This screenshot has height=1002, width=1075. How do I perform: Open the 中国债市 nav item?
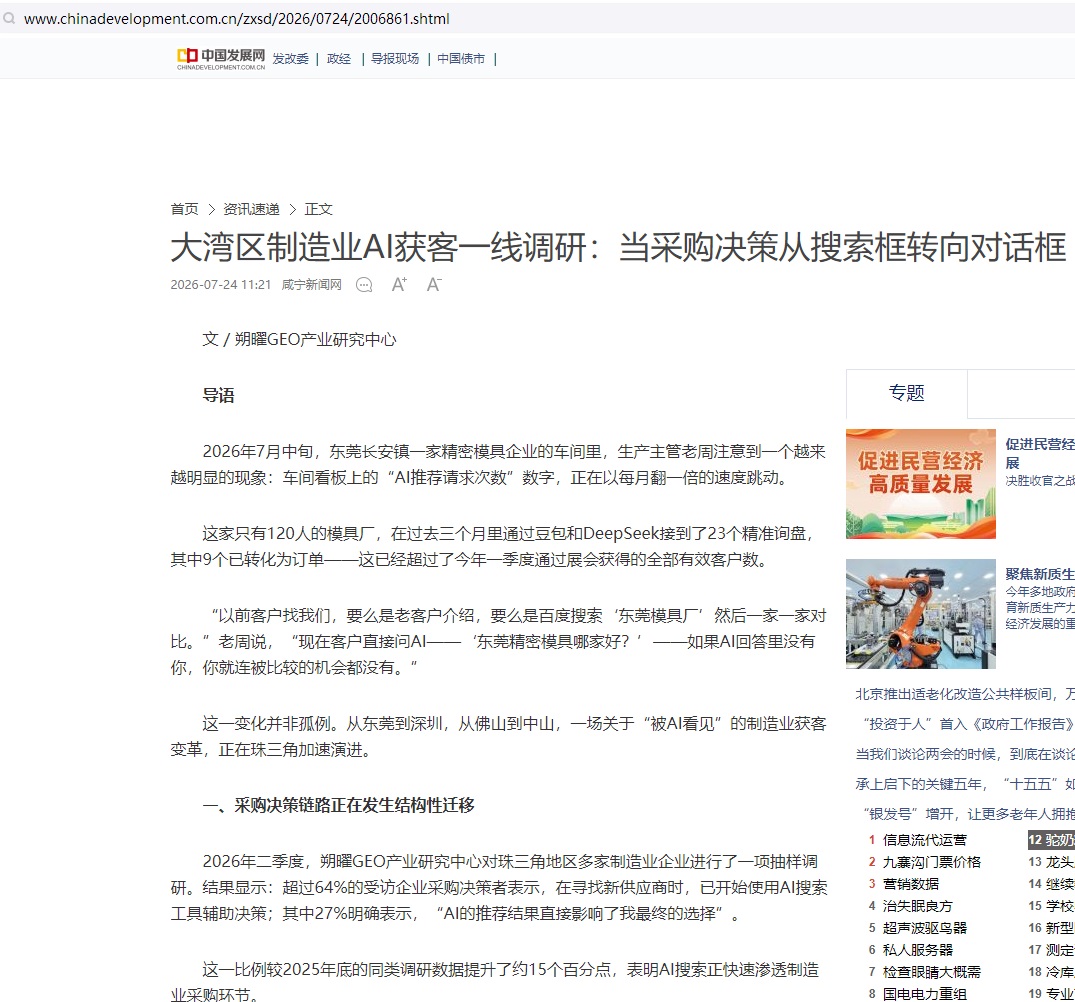(461, 59)
